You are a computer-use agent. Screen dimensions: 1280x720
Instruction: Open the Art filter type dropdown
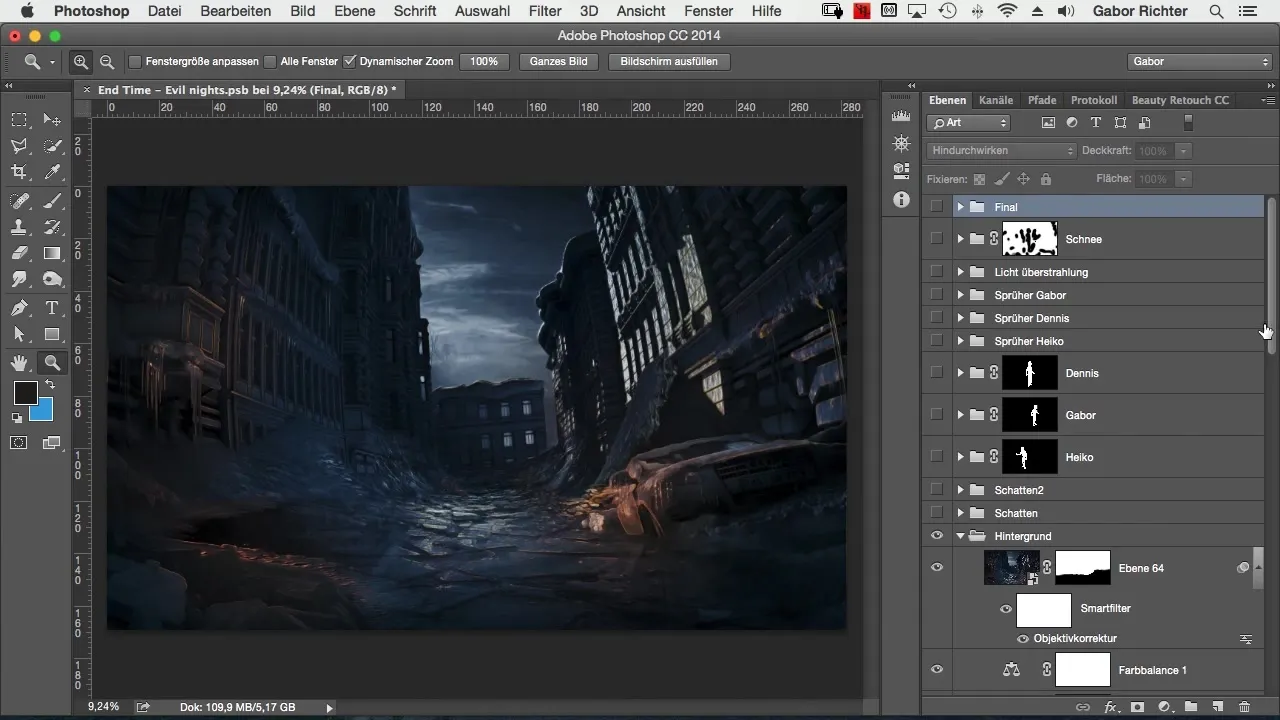click(969, 123)
